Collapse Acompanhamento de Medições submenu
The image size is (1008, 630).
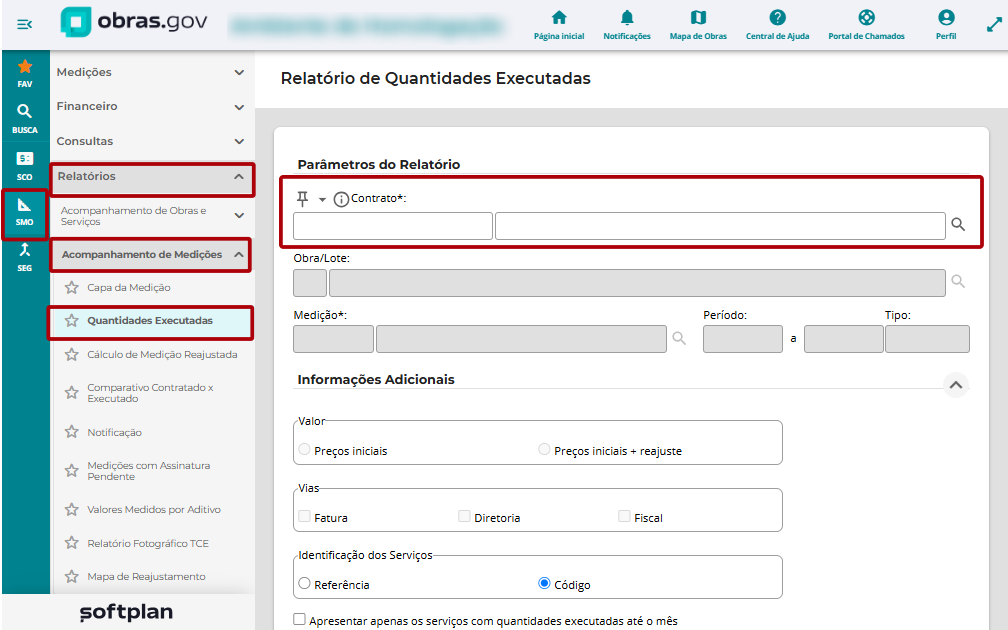coord(152,255)
